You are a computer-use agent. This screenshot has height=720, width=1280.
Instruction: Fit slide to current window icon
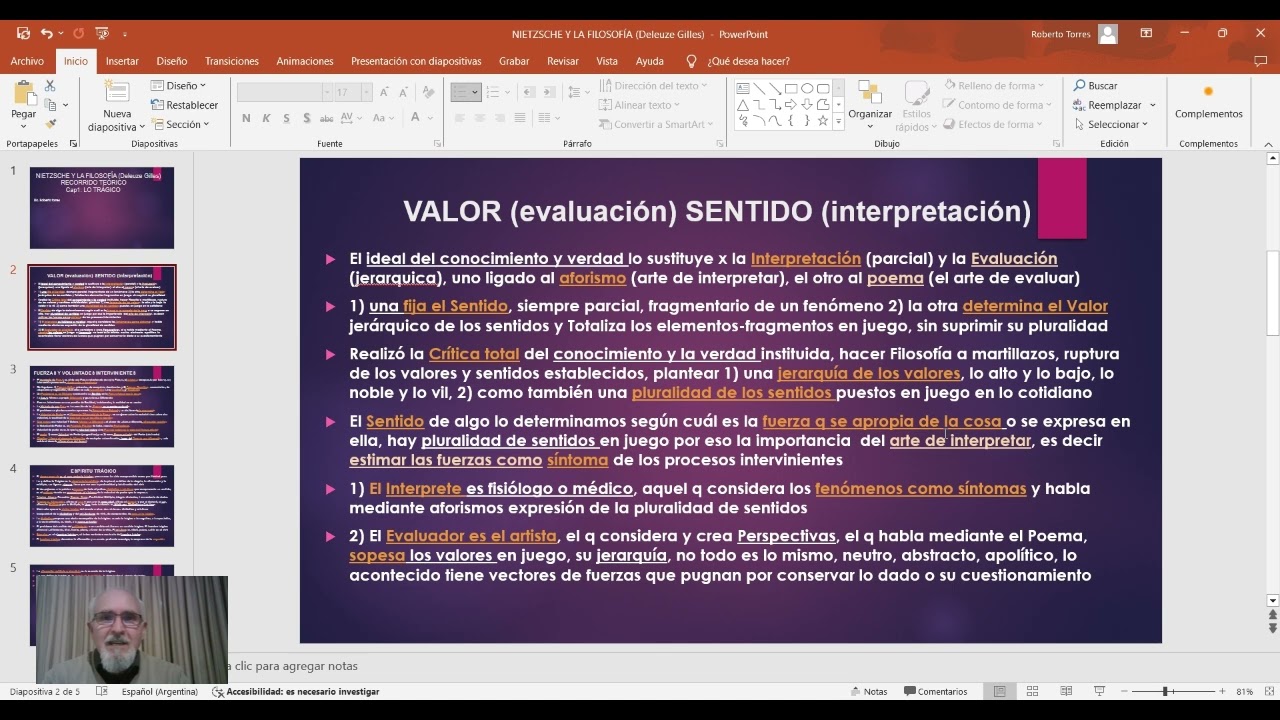pos(1267,691)
